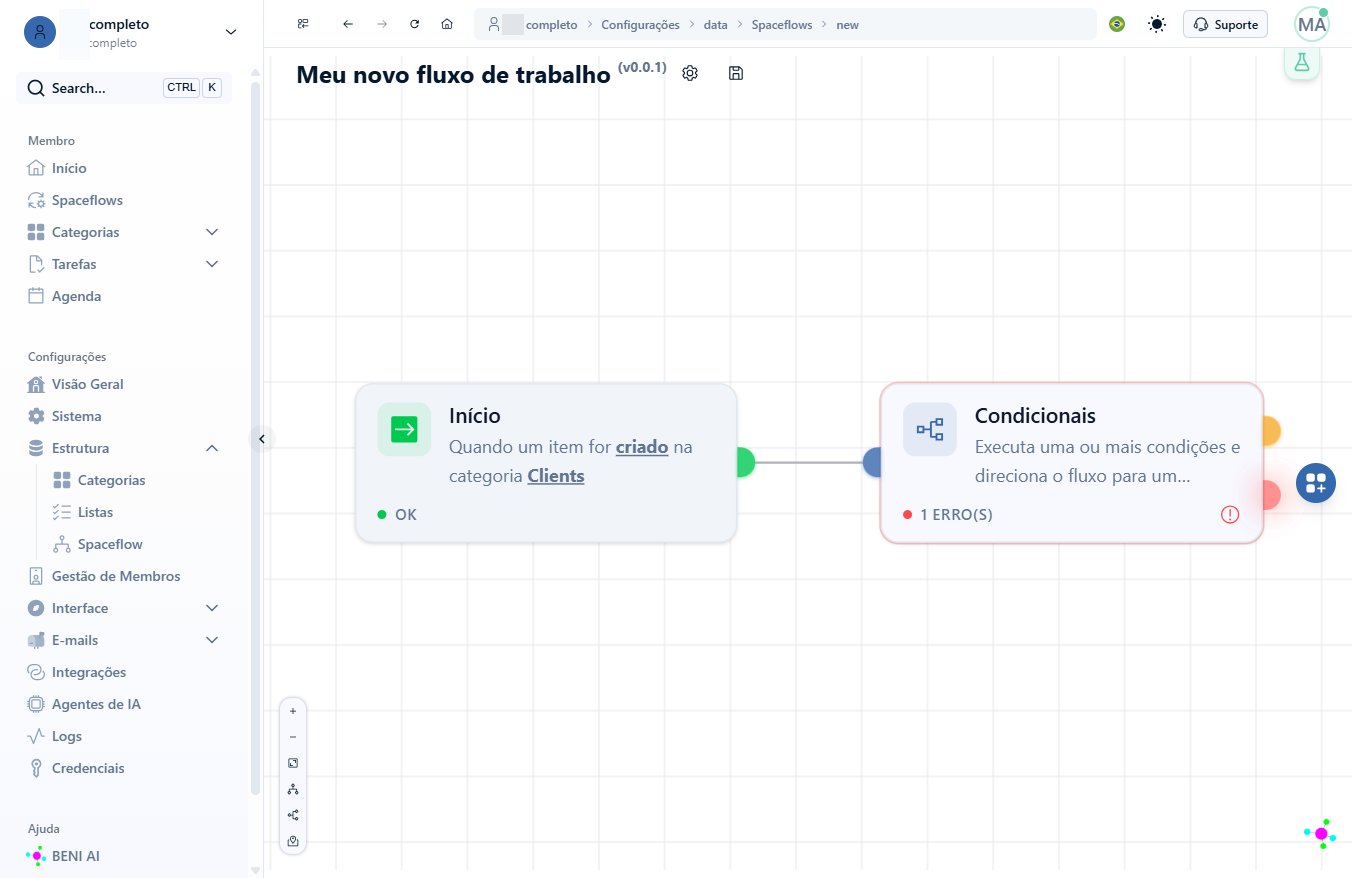The width and height of the screenshot is (1352, 878).
Task: Expand the Categorias member menu
Action: click(212, 232)
